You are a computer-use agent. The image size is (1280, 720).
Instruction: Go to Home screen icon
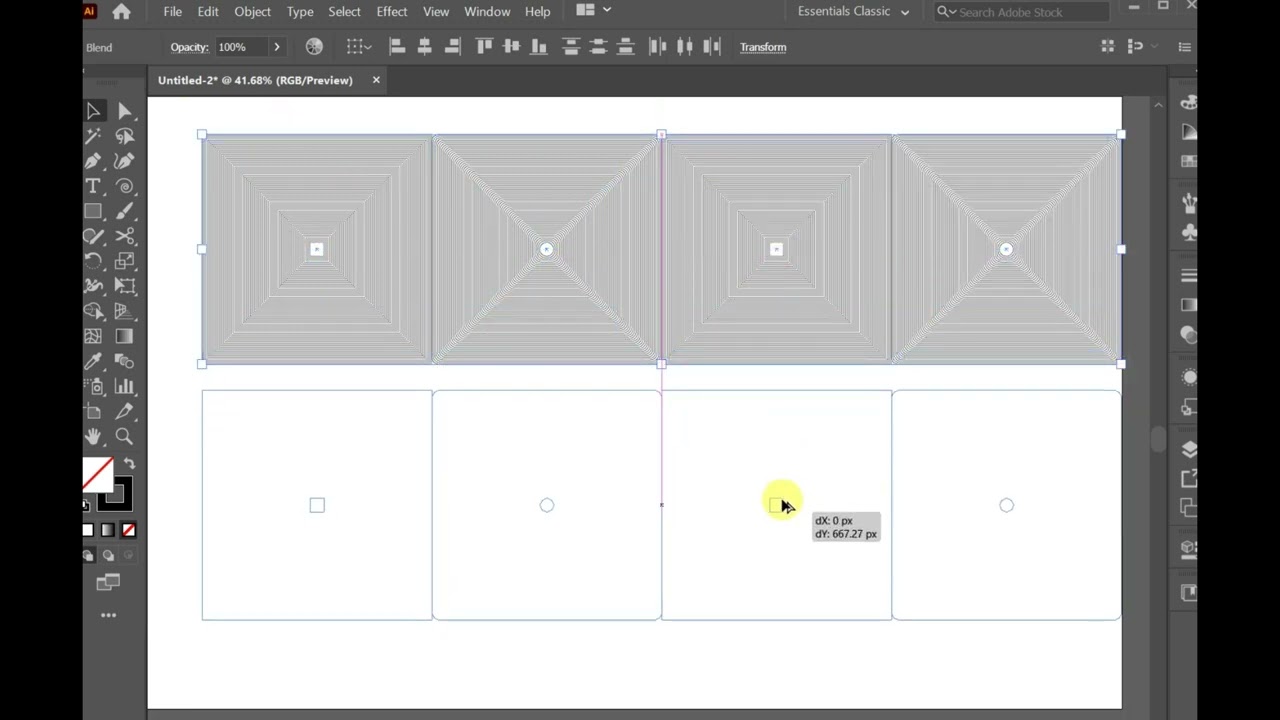coord(121,12)
